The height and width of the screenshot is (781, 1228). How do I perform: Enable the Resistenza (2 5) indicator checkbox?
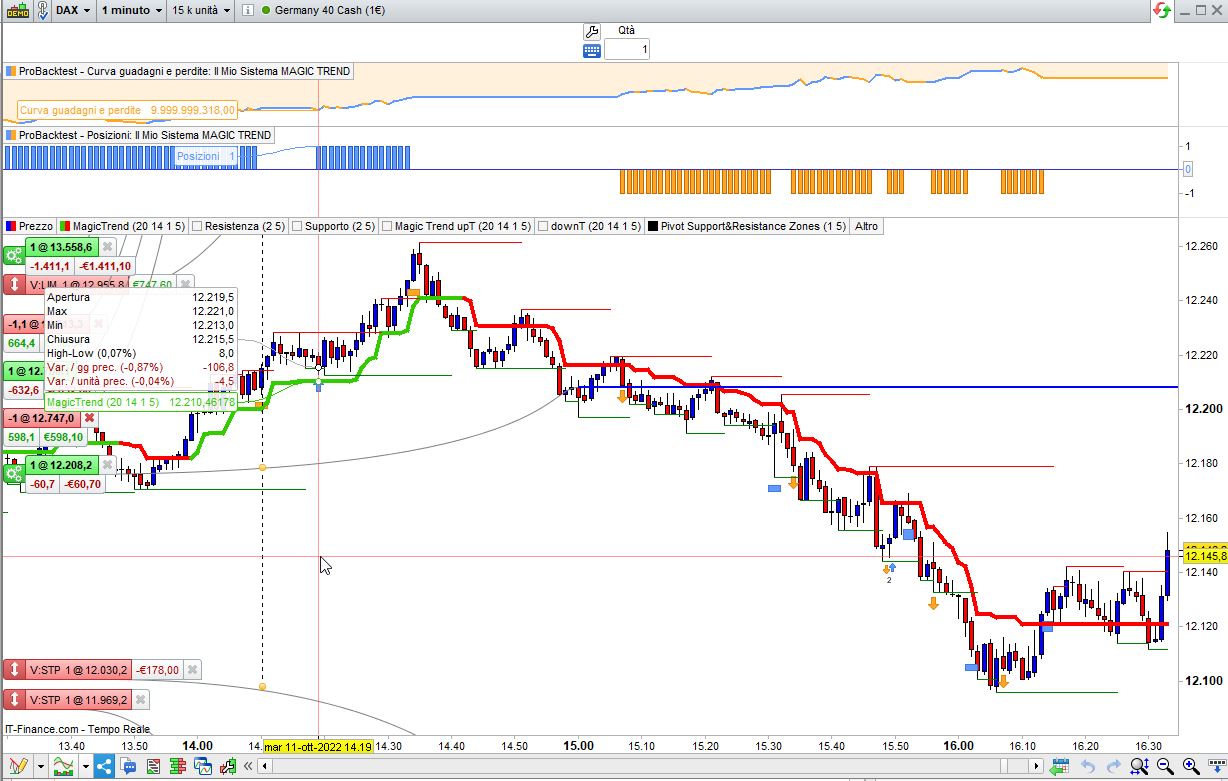click(x=197, y=226)
